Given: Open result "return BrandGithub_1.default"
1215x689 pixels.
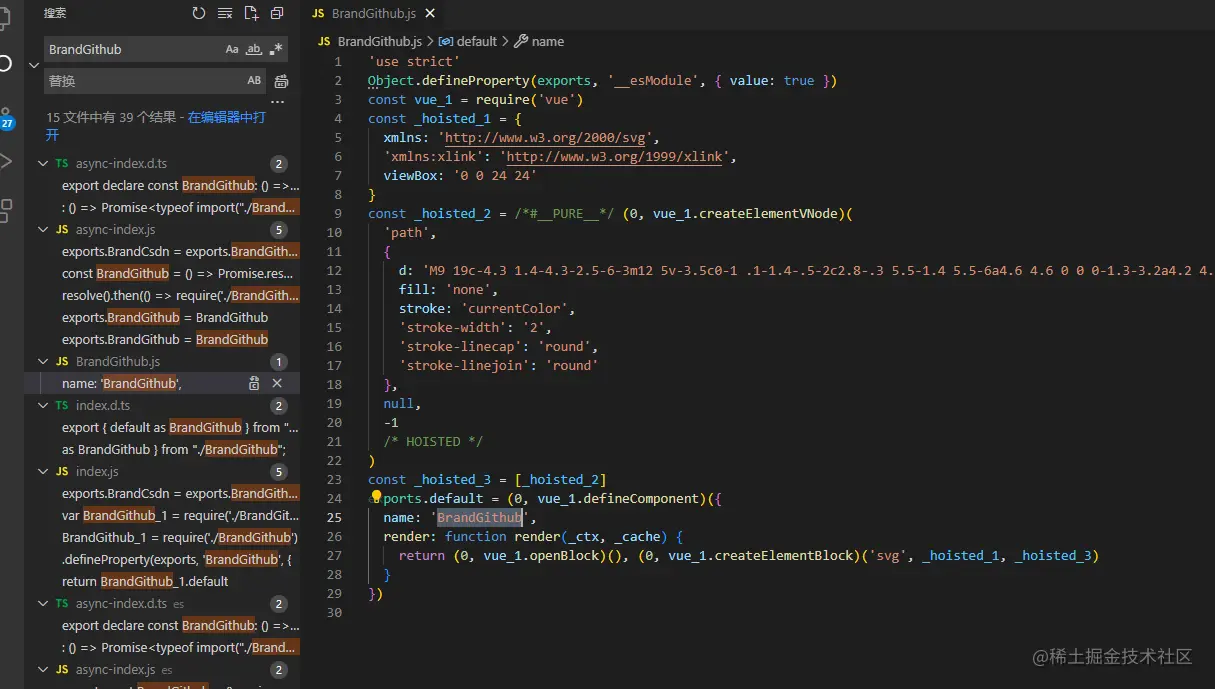Looking at the screenshot, I should (145, 581).
